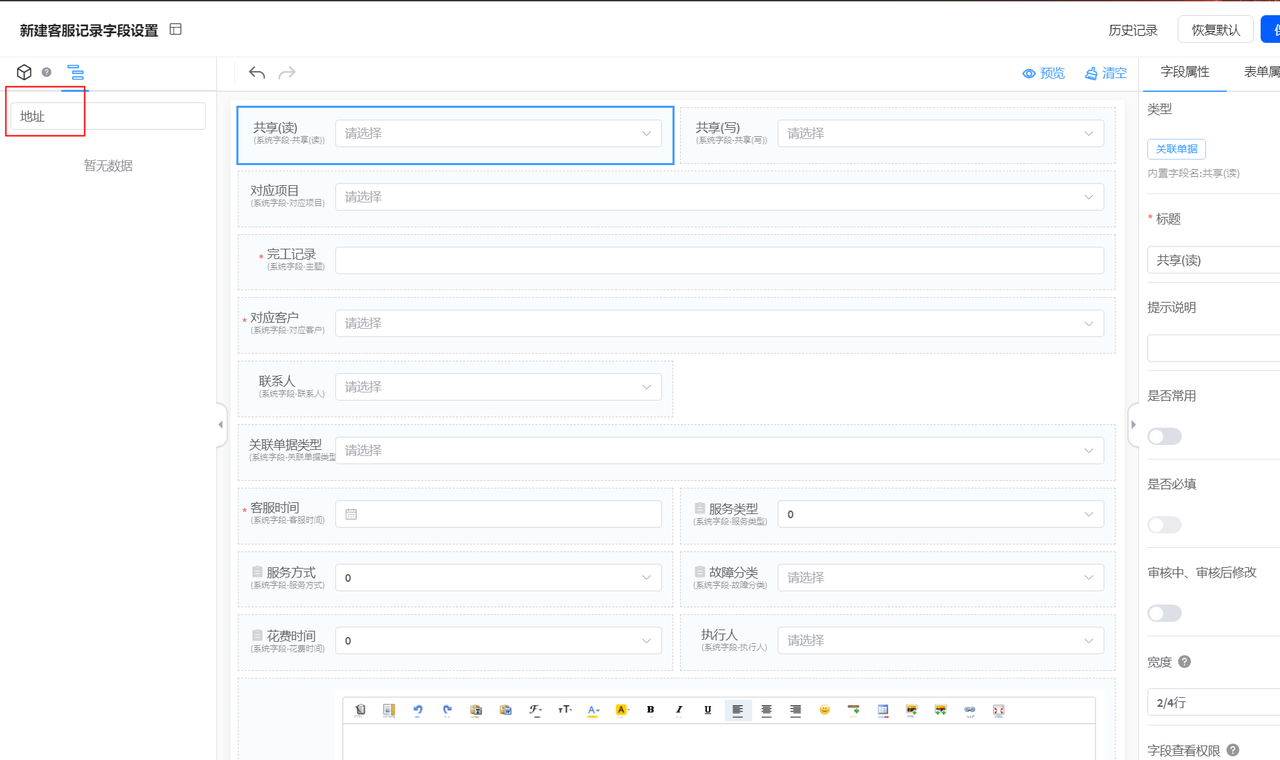Open the 联系人 dropdown
This screenshot has width=1280, height=760.
click(x=498, y=387)
